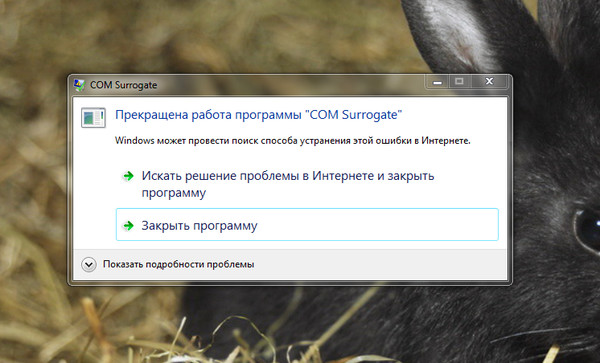The image size is (600, 363).
Task: Click the heading 'Прекращена работа программы "COM Surrogate"'
Action: 259,115
